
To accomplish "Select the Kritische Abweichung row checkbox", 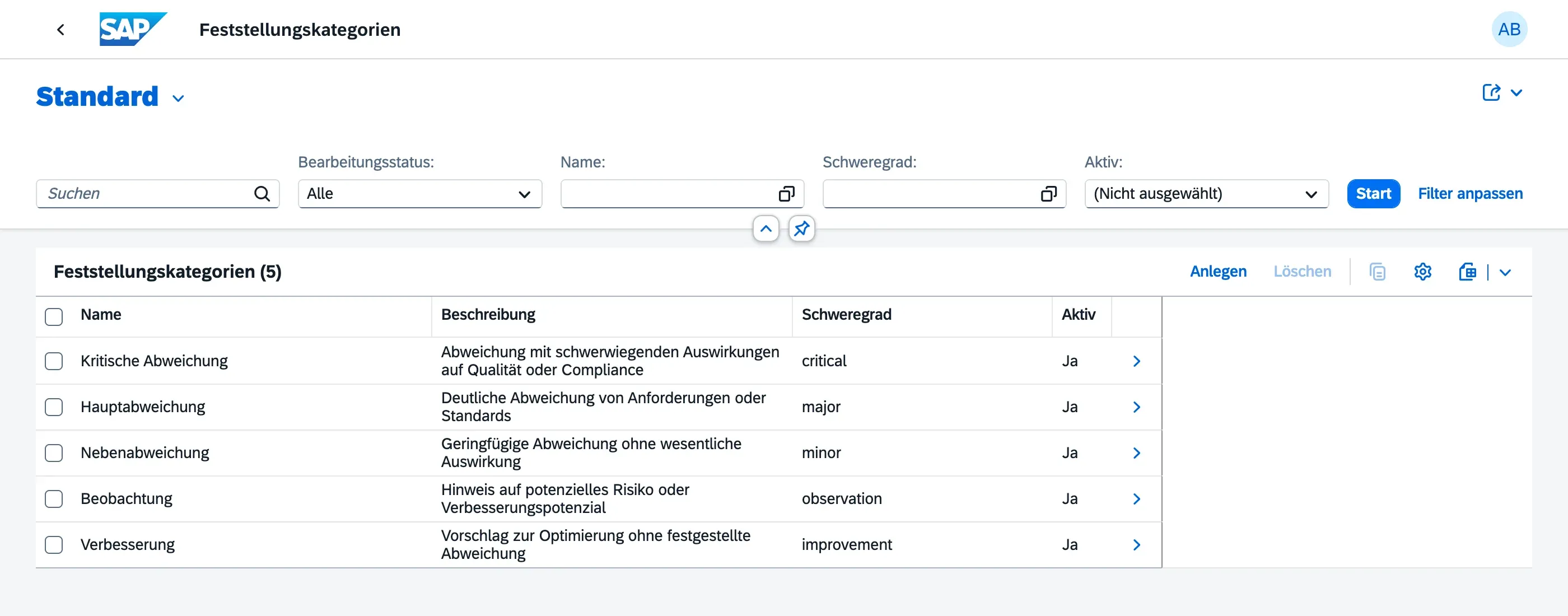I will click(x=54, y=361).
